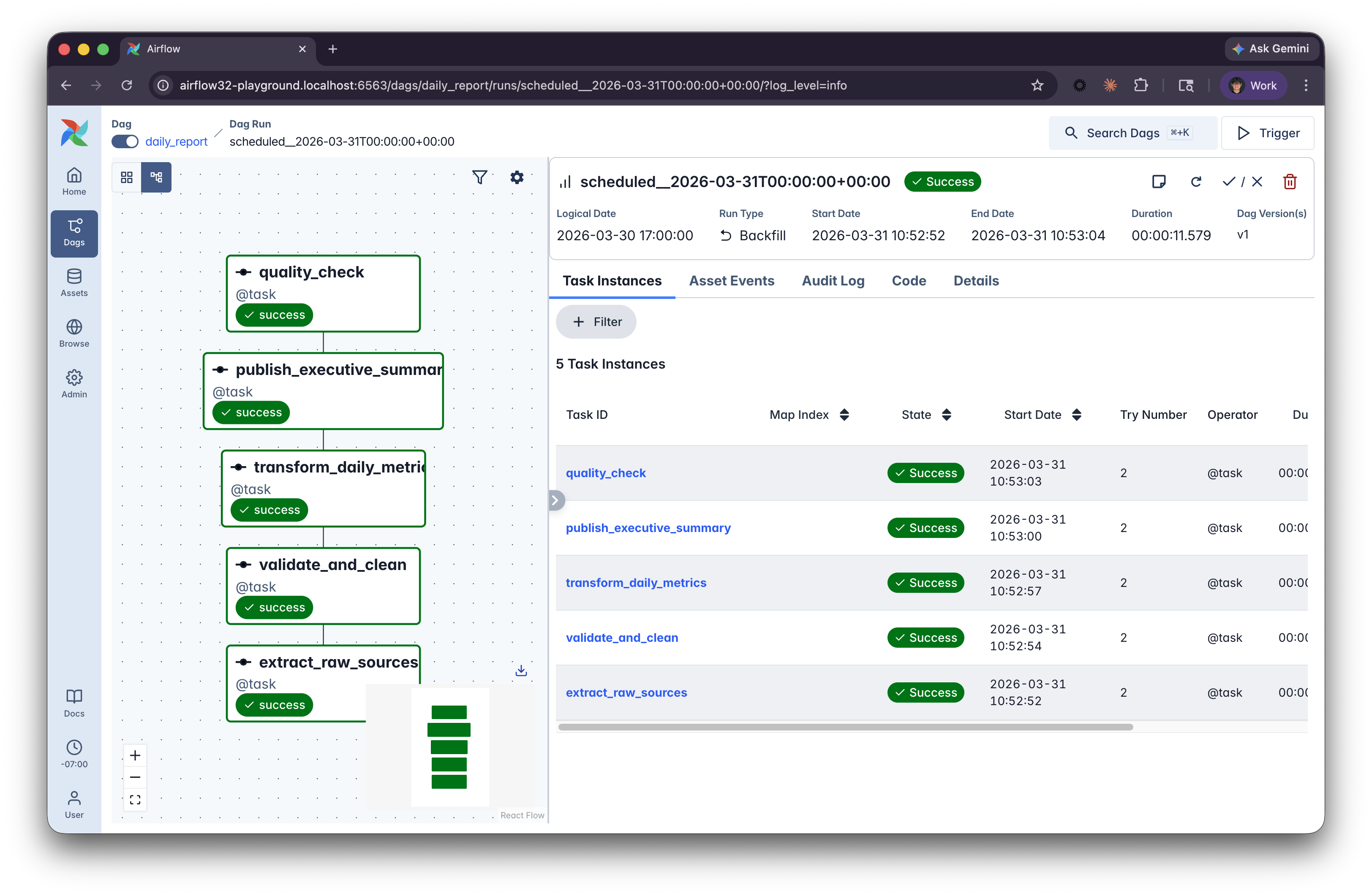Click the table horizontal scrollbar

(846, 727)
